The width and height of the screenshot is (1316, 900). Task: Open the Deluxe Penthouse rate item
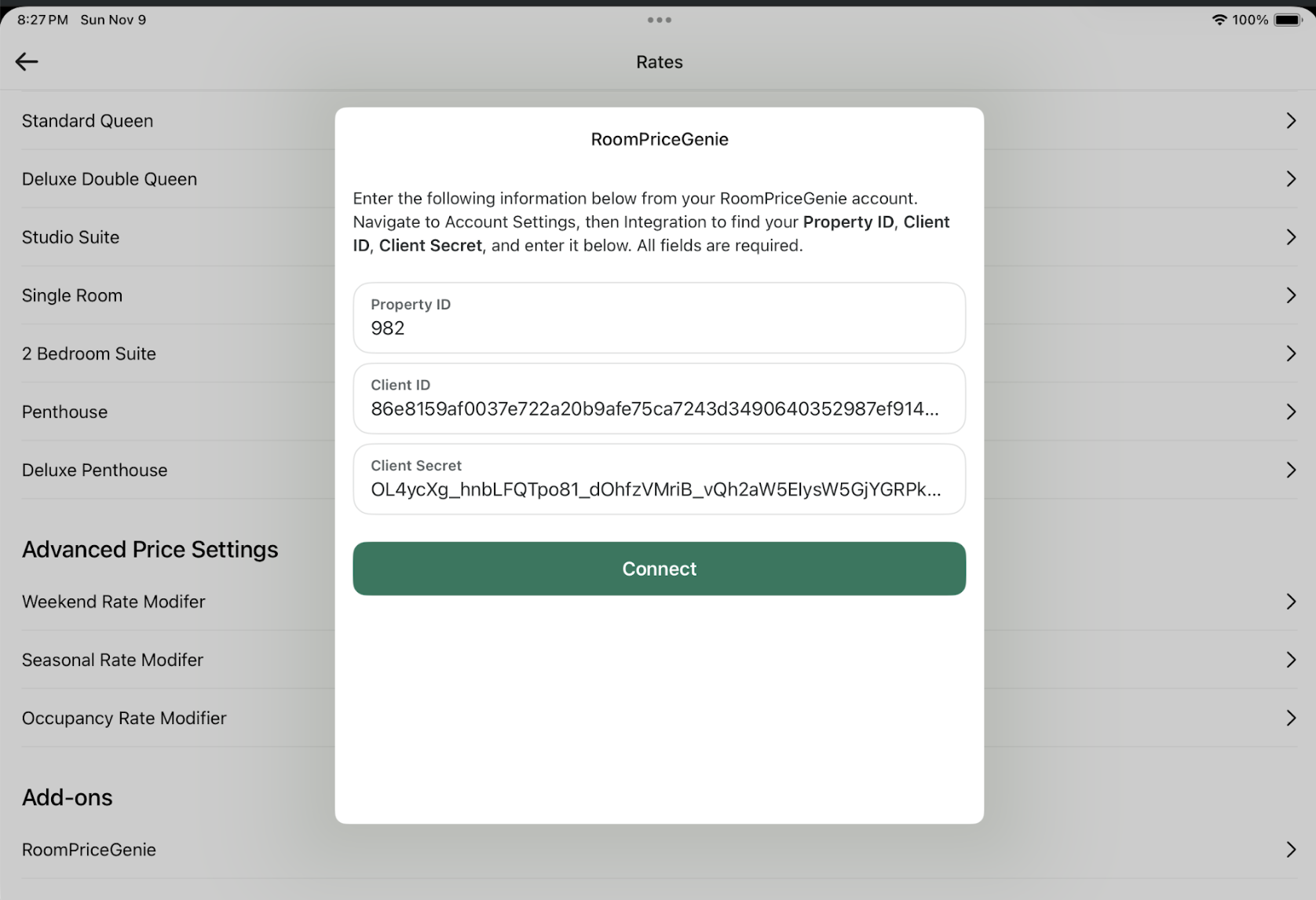click(x=95, y=470)
